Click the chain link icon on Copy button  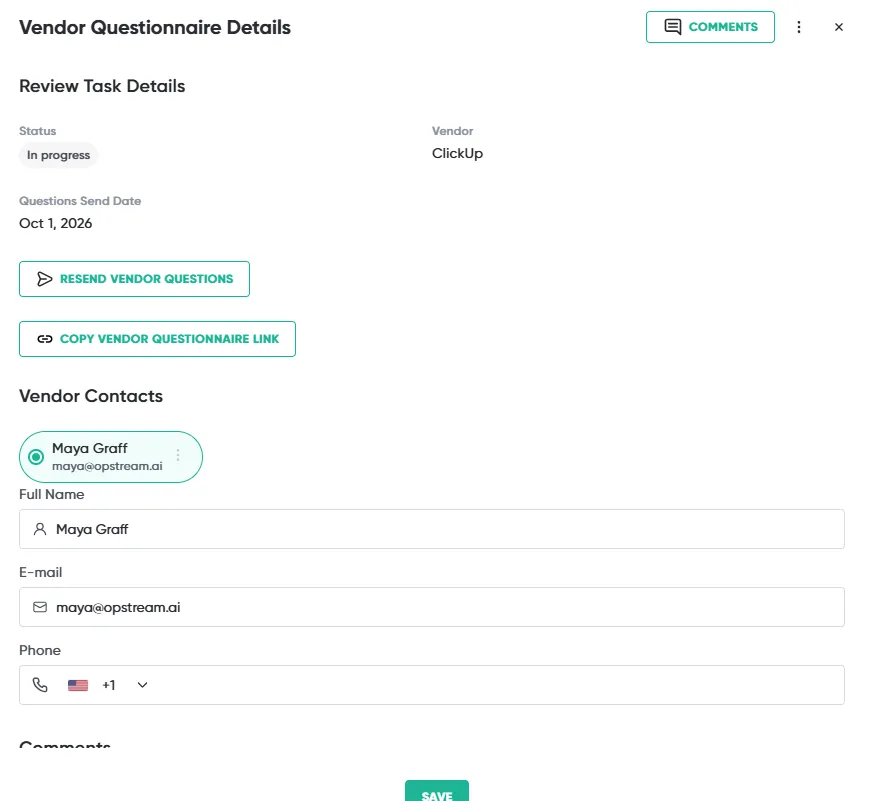pos(45,339)
